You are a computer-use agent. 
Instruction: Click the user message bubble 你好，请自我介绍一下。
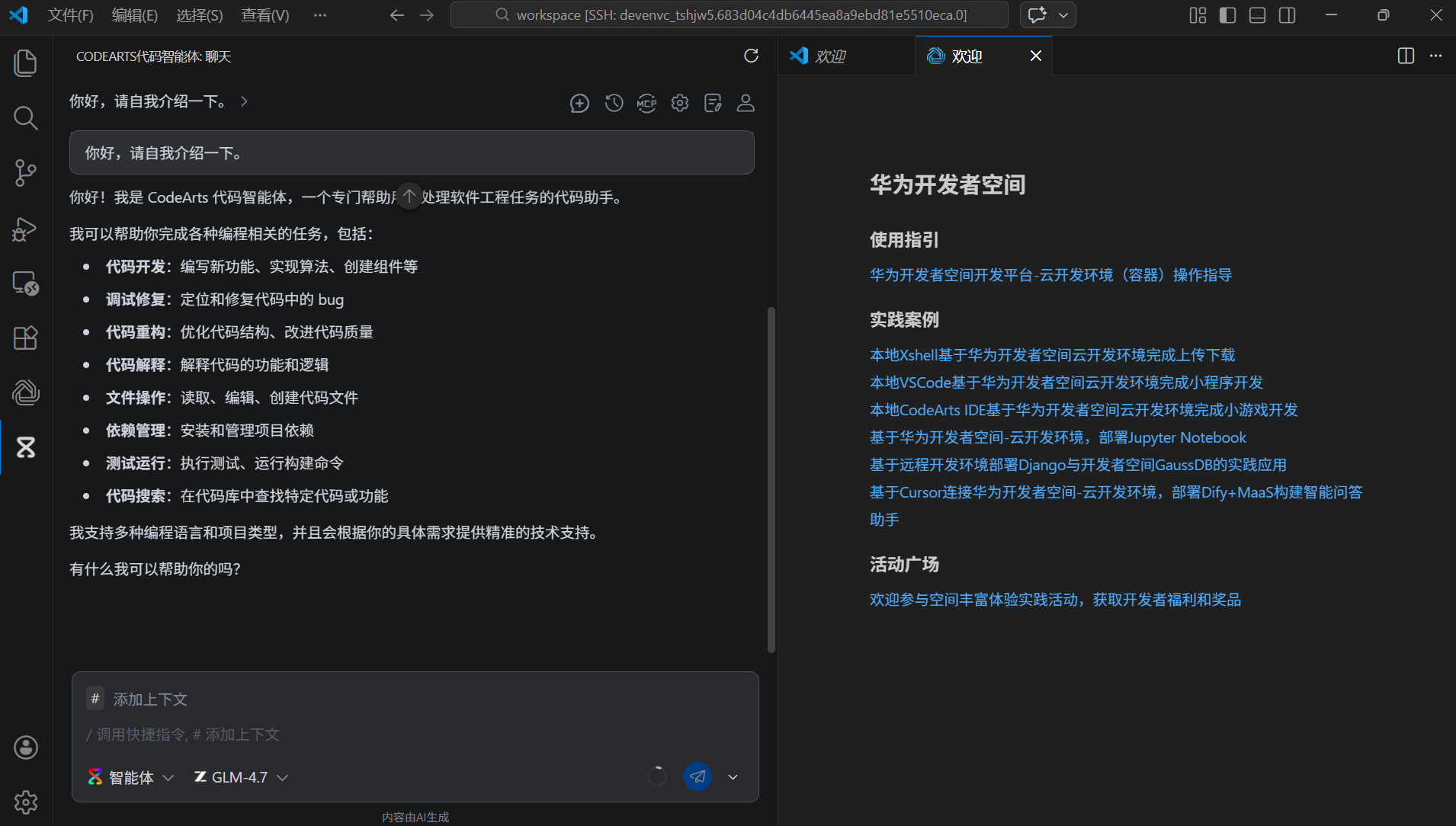(412, 152)
